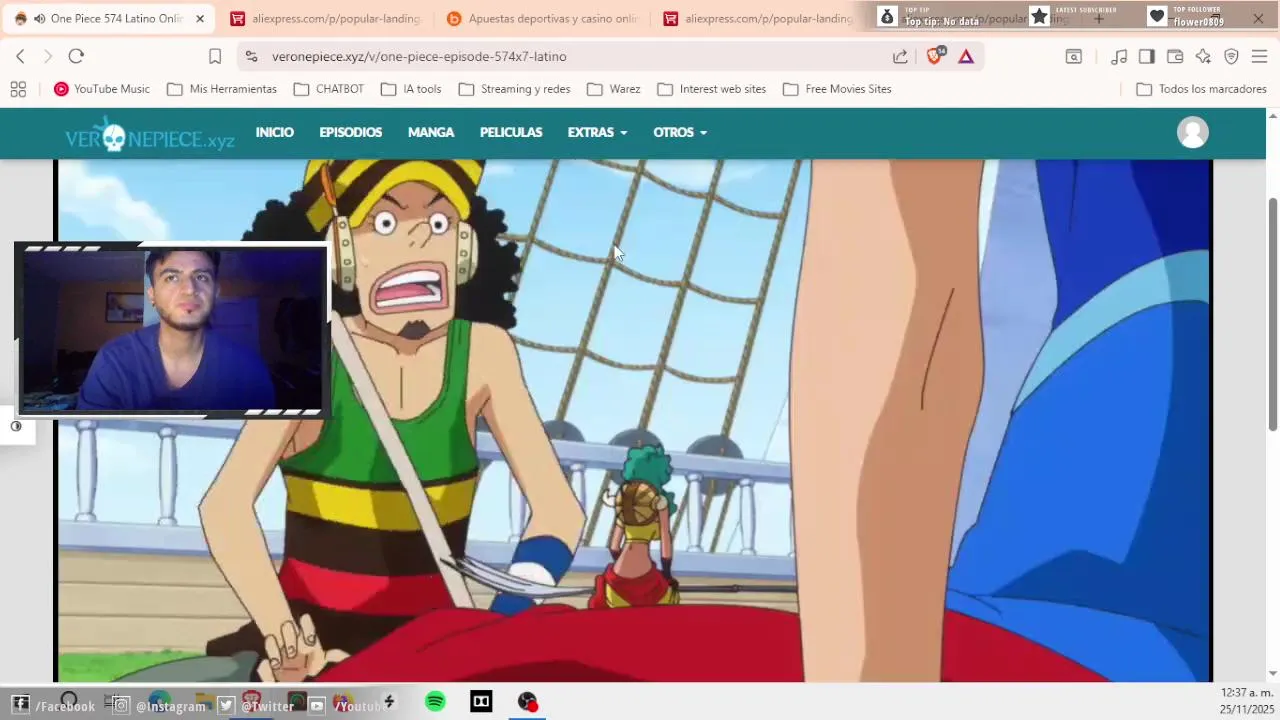
Task: Open Brave Shields lion icon
Action: 935,57
